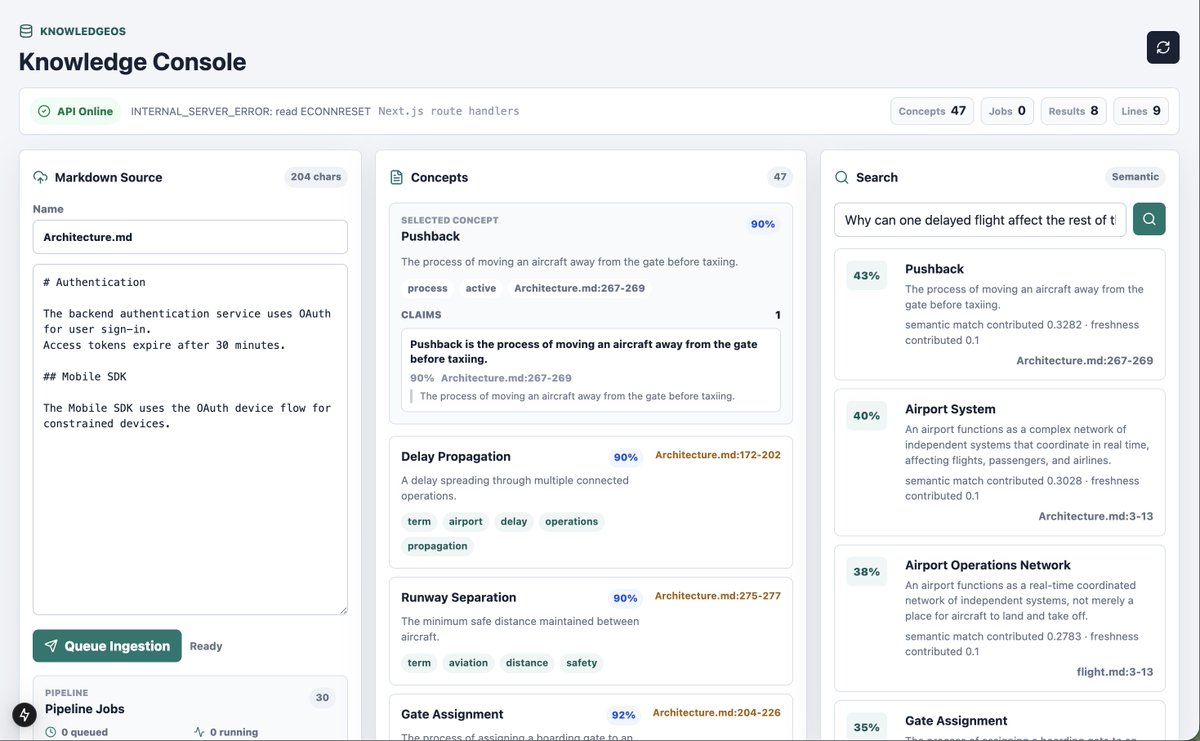Click Architecture.md:204-226 source reference
The image size is (1200, 741).
(717, 713)
